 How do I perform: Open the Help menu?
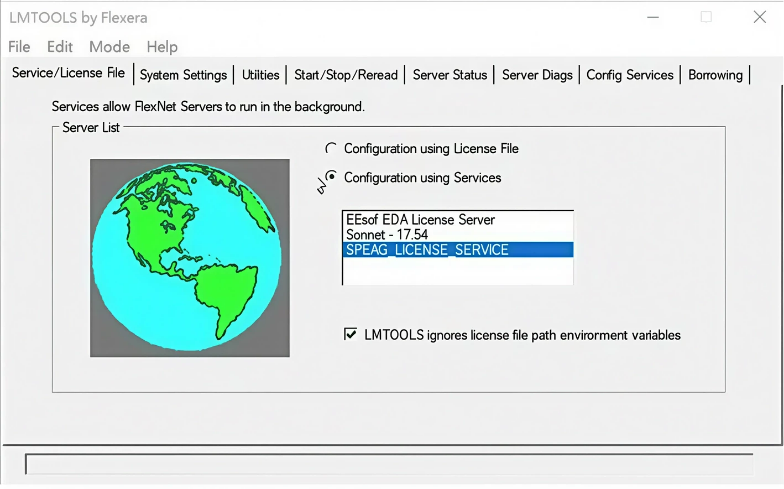[162, 47]
